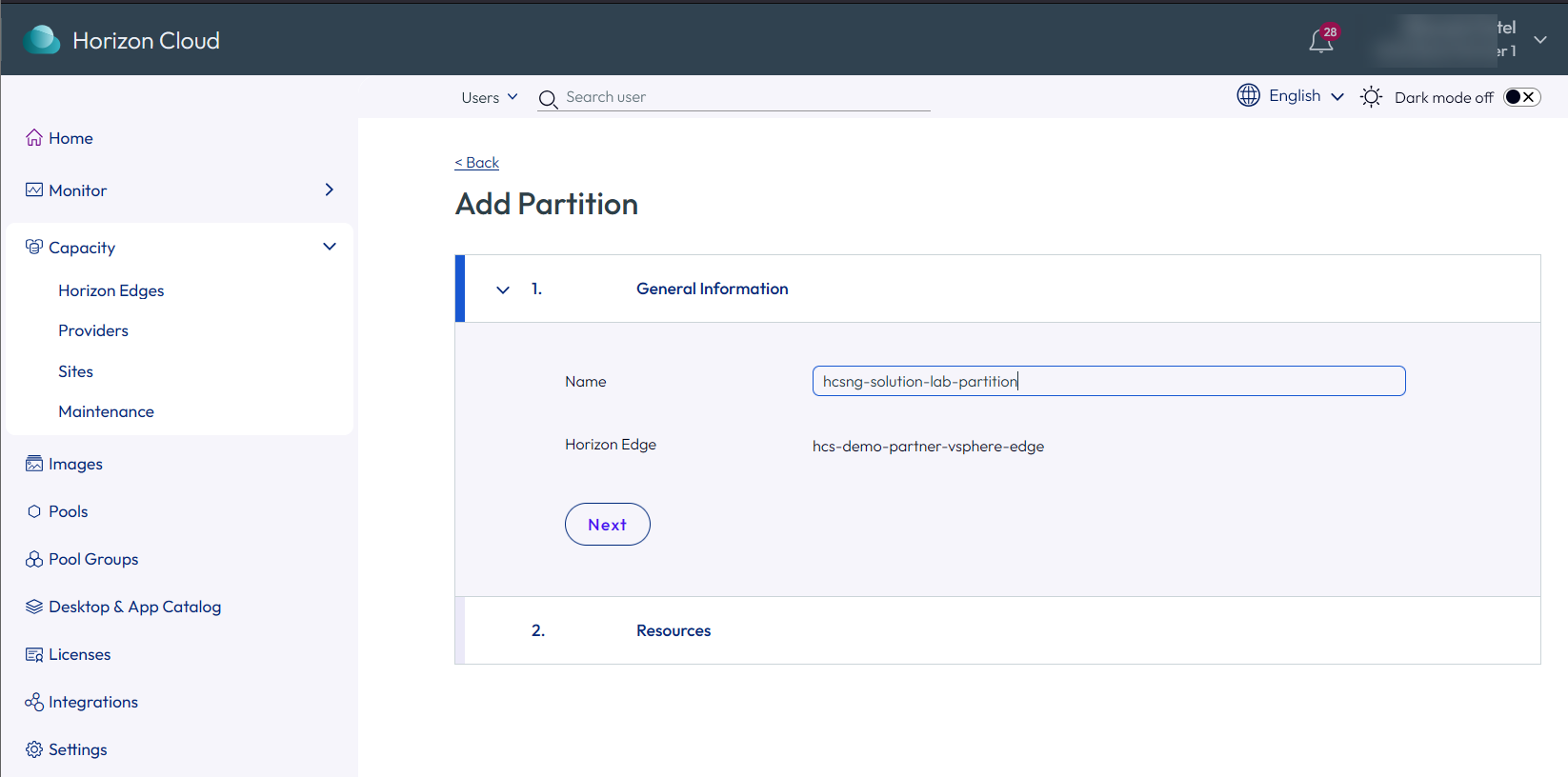
Task: Click the Pool Groups icon
Action: [34, 559]
